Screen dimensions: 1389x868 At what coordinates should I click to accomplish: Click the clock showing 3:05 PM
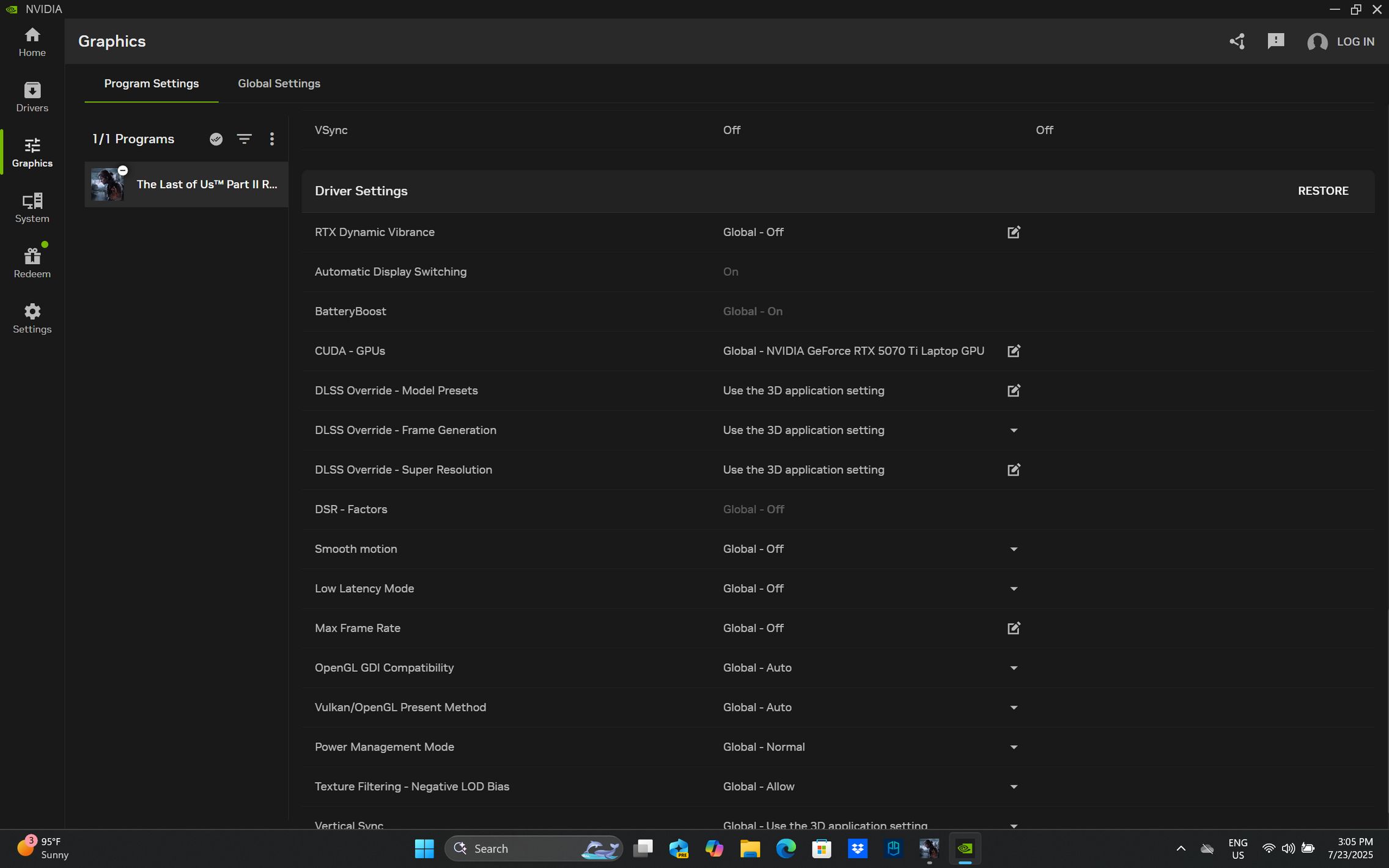1350,848
